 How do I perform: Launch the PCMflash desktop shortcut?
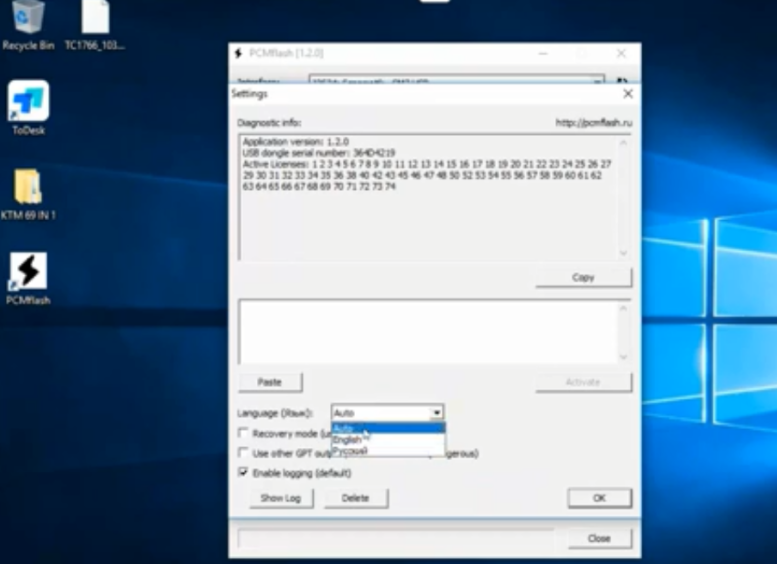coord(28,279)
